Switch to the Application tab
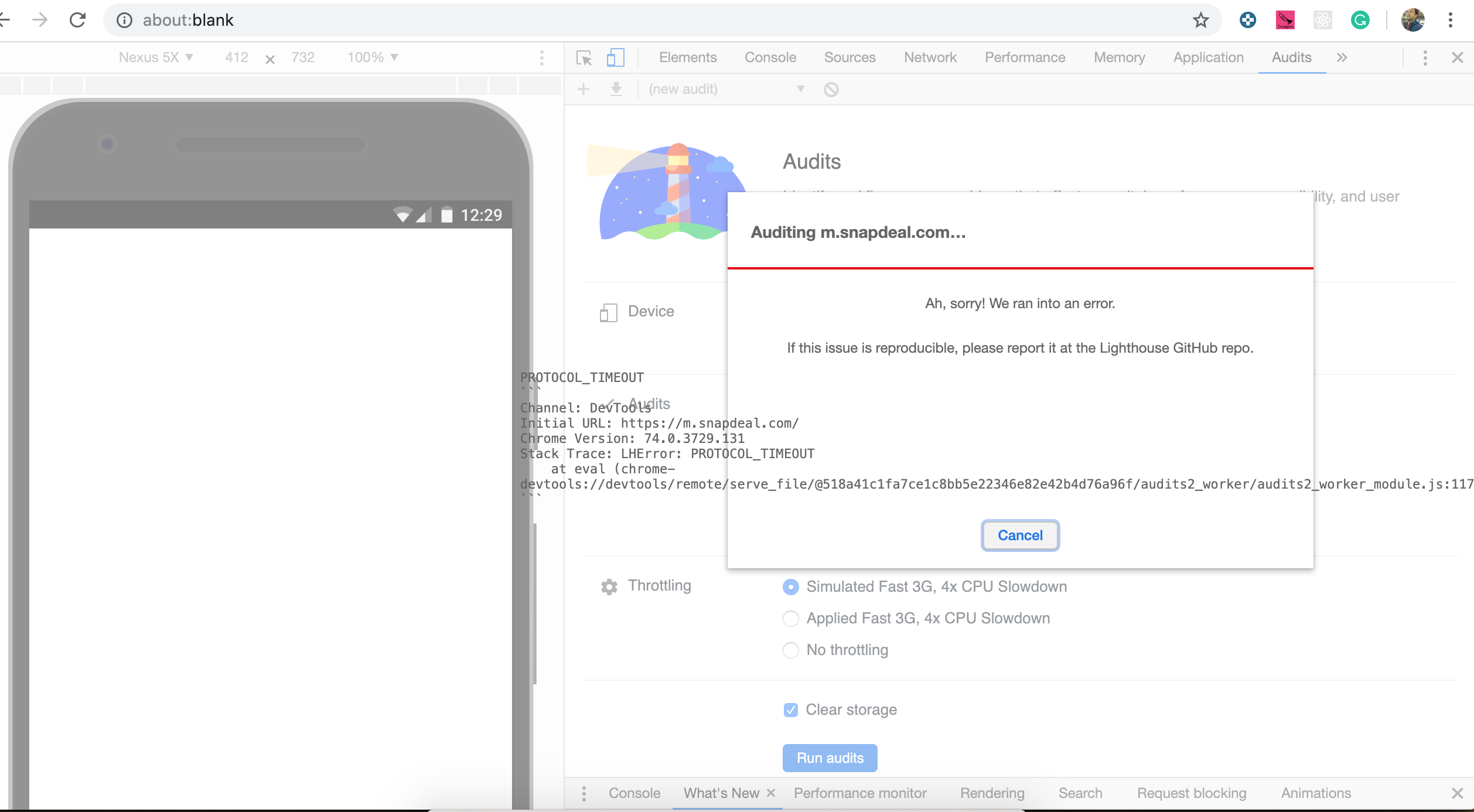This screenshot has height=812, width=1474. click(1208, 57)
